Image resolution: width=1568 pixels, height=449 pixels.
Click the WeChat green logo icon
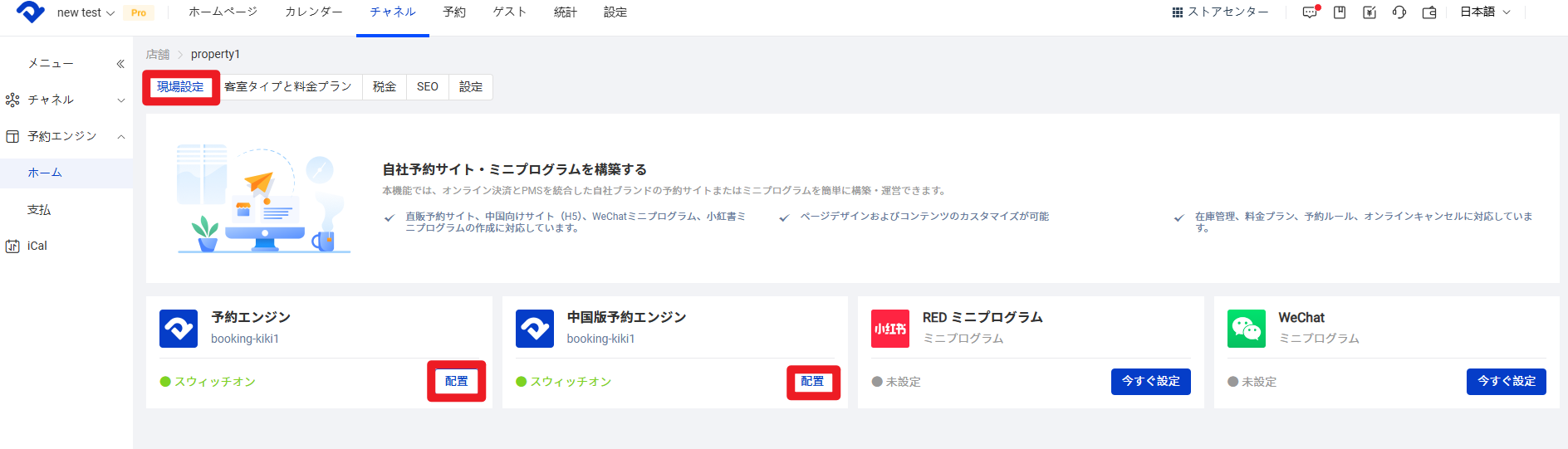coord(1247,329)
